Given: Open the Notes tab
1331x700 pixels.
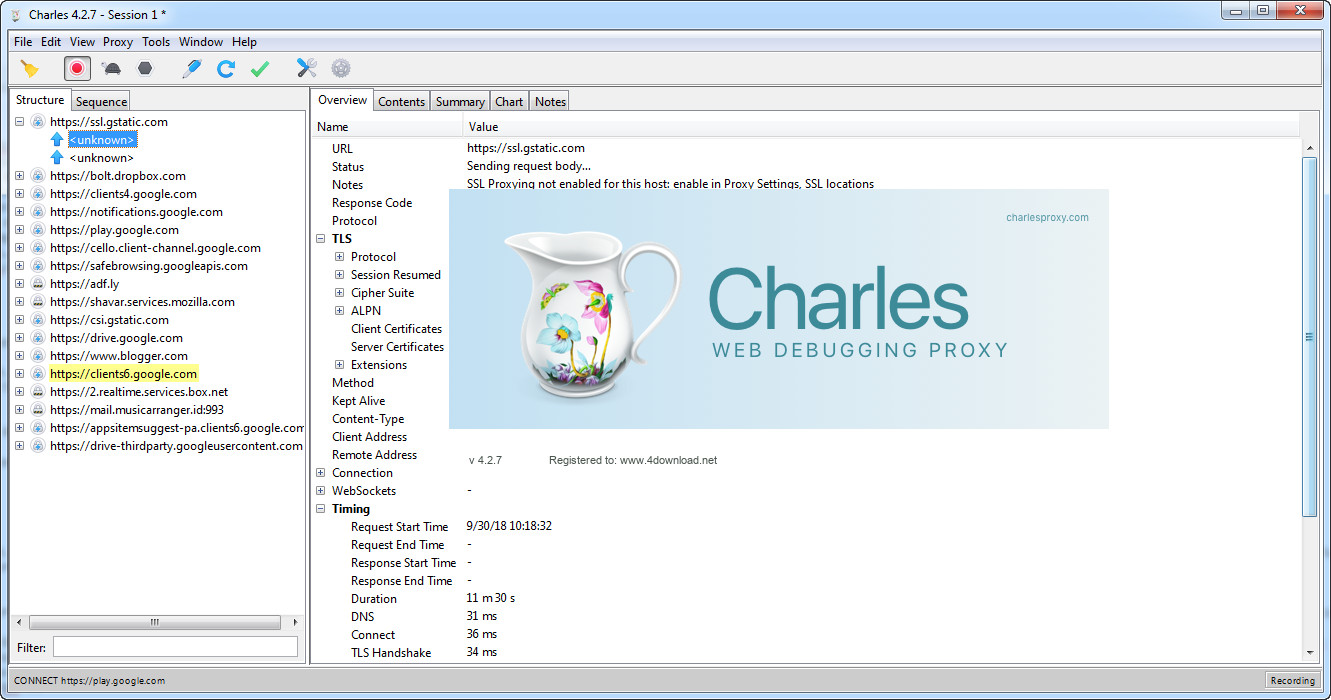Looking at the screenshot, I should point(550,101).
